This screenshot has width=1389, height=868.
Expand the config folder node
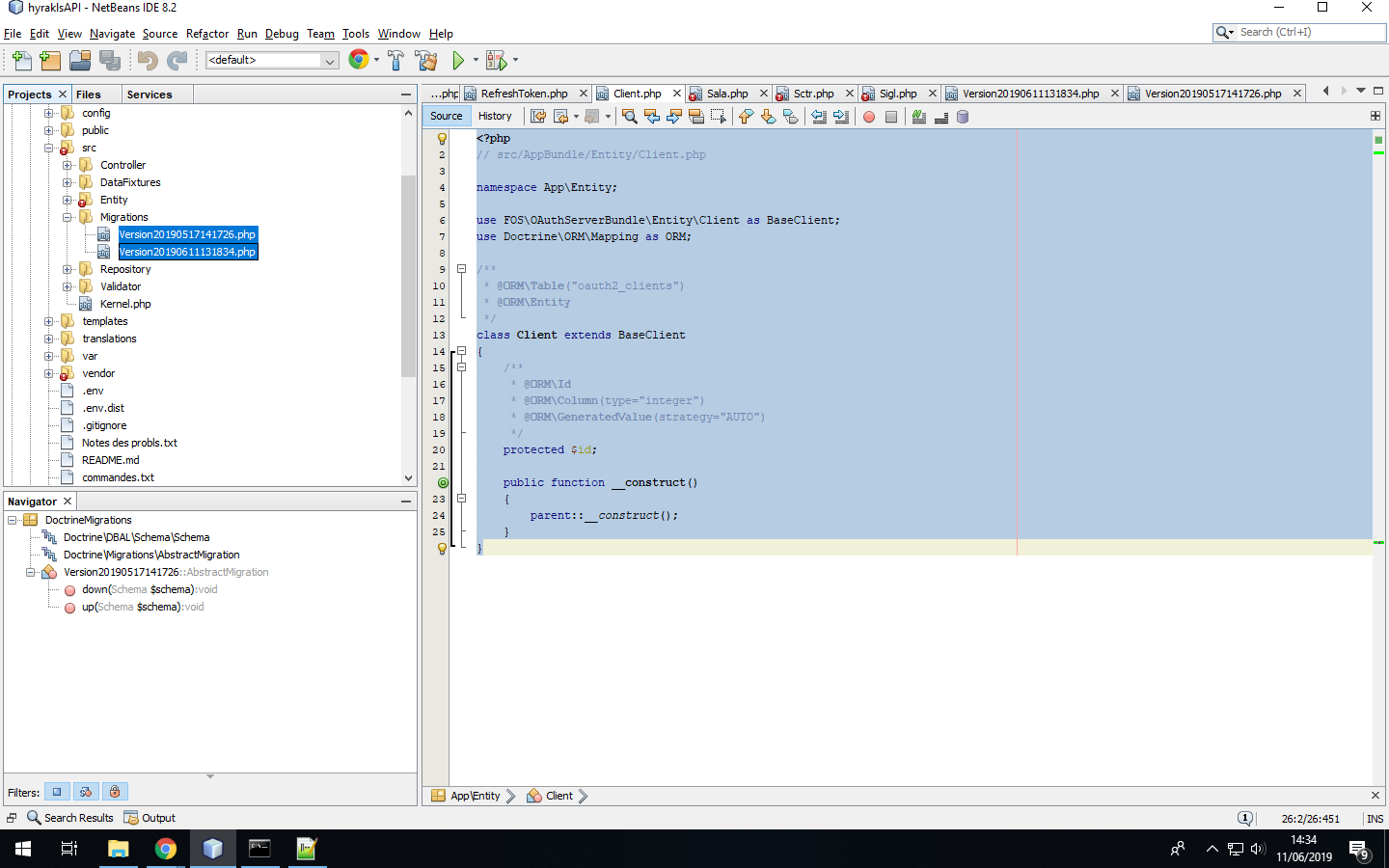click(48, 113)
